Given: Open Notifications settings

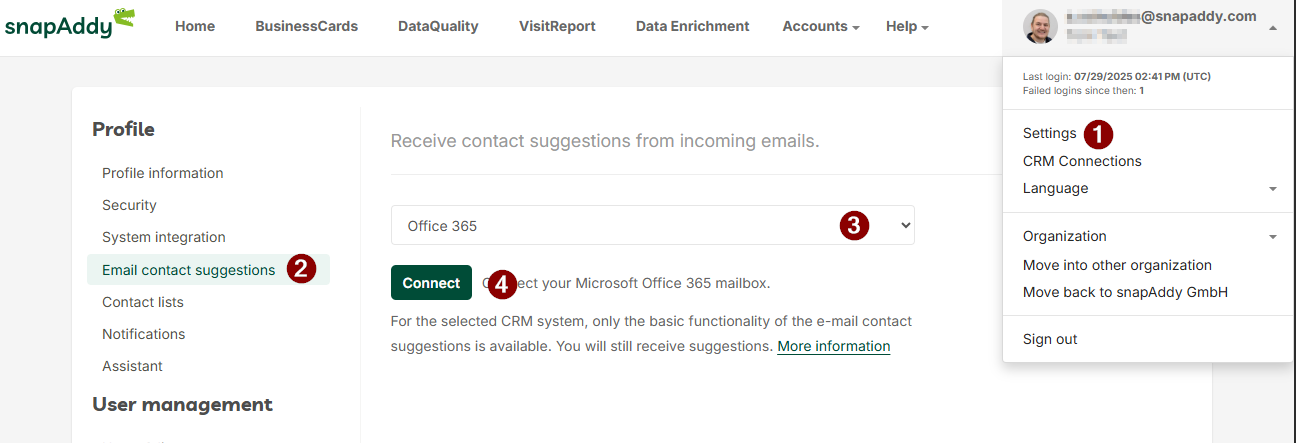Looking at the screenshot, I should point(144,334).
